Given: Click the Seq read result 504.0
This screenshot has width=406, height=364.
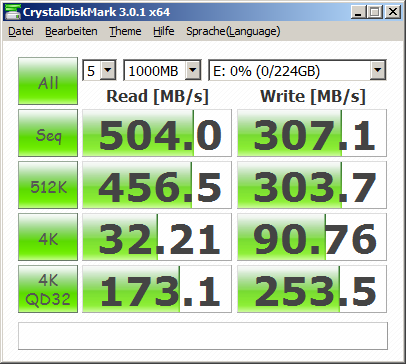Looking at the screenshot, I should point(157,133).
